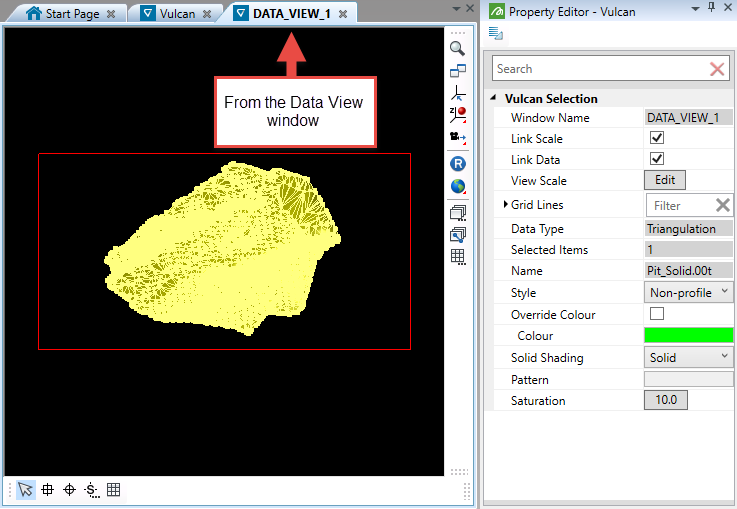
Task: Click the View Scale Edit button
Action: point(665,181)
